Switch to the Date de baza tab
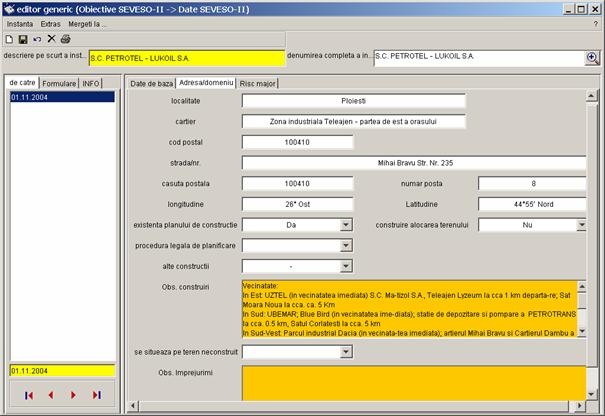This screenshot has width=605, height=416. 151,82
